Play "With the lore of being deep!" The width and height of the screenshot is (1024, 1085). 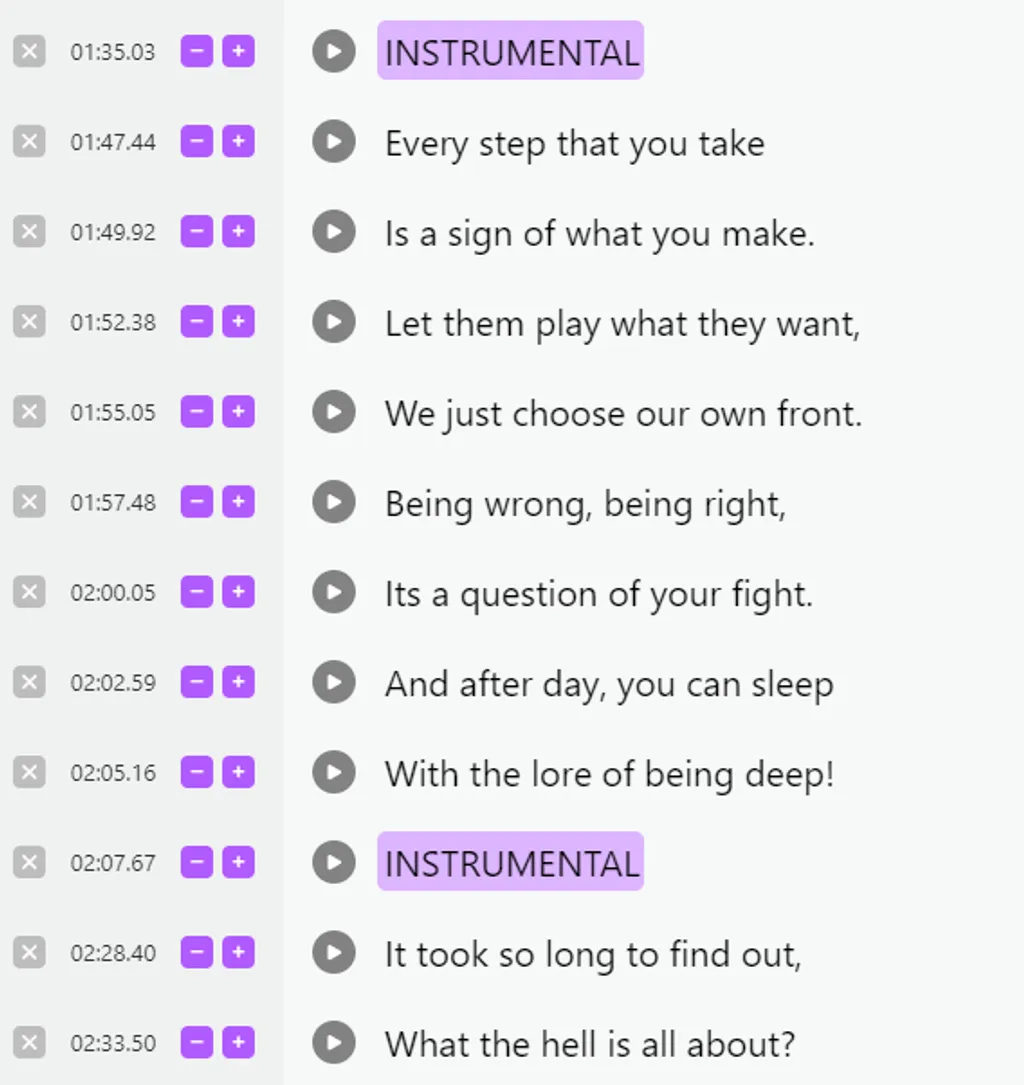tap(333, 772)
